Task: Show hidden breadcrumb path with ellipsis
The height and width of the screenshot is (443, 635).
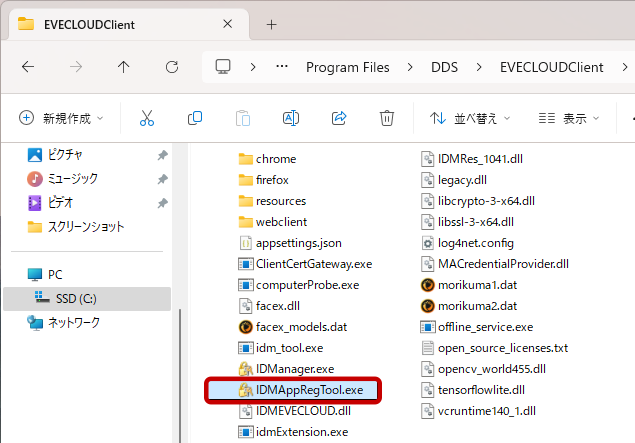Action: coord(284,67)
